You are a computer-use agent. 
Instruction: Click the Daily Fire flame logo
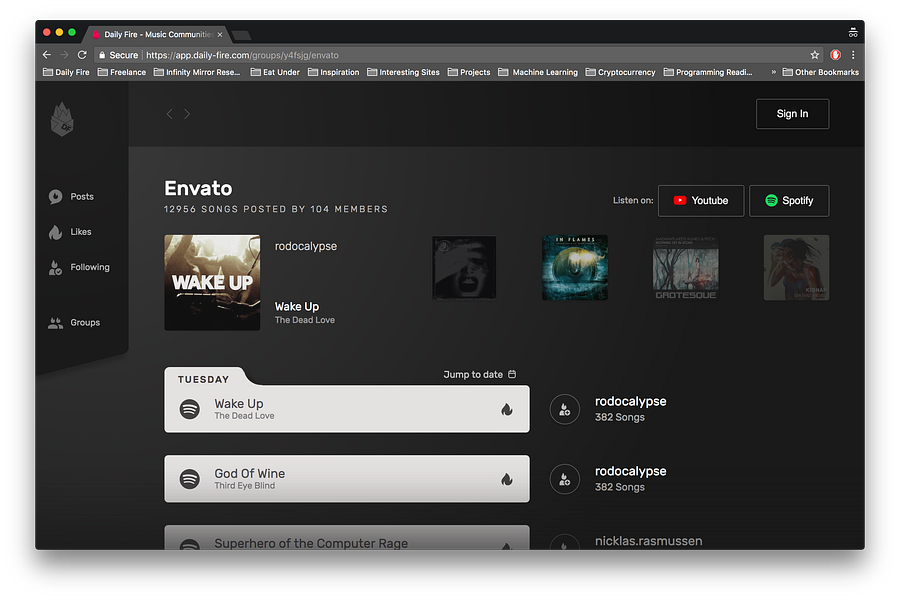pos(62,119)
